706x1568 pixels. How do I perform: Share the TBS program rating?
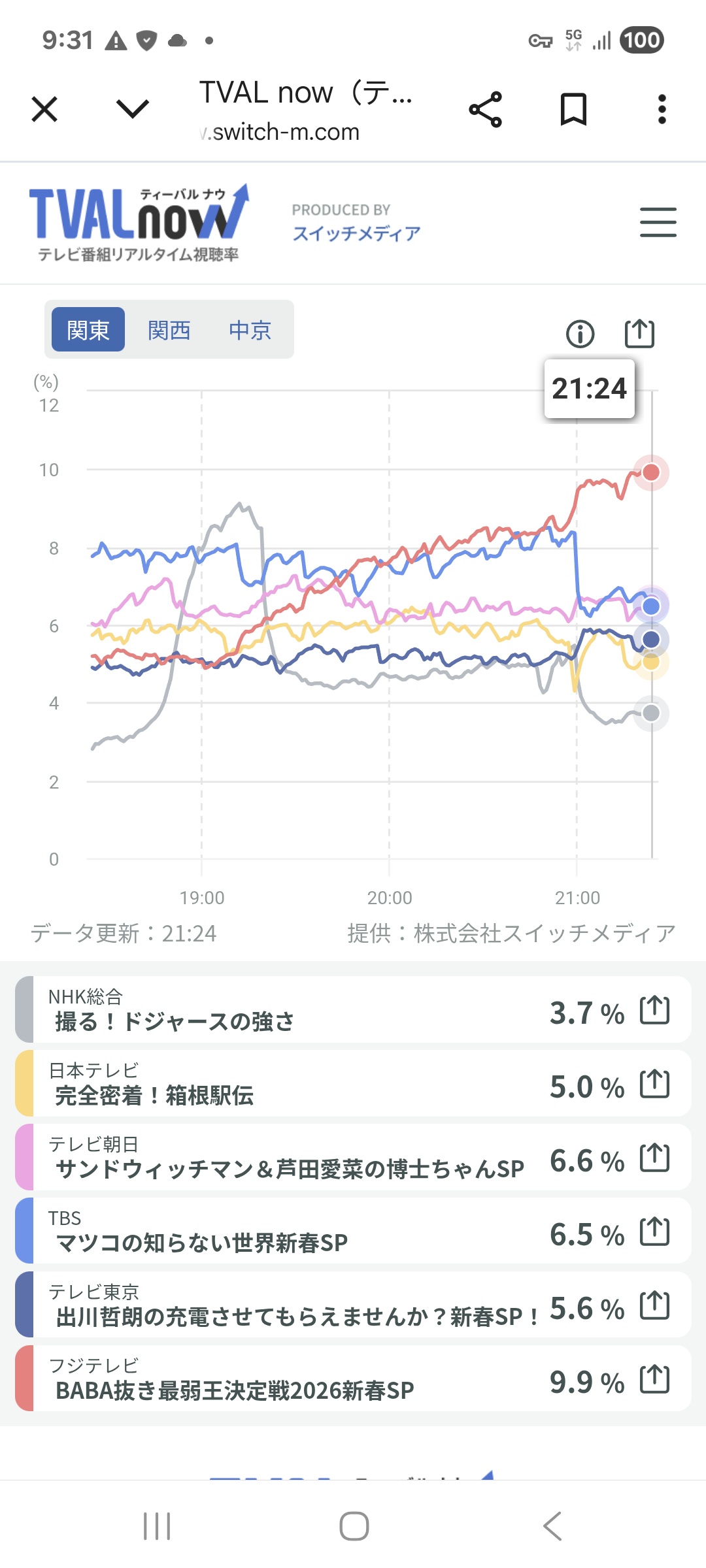[x=654, y=1232]
